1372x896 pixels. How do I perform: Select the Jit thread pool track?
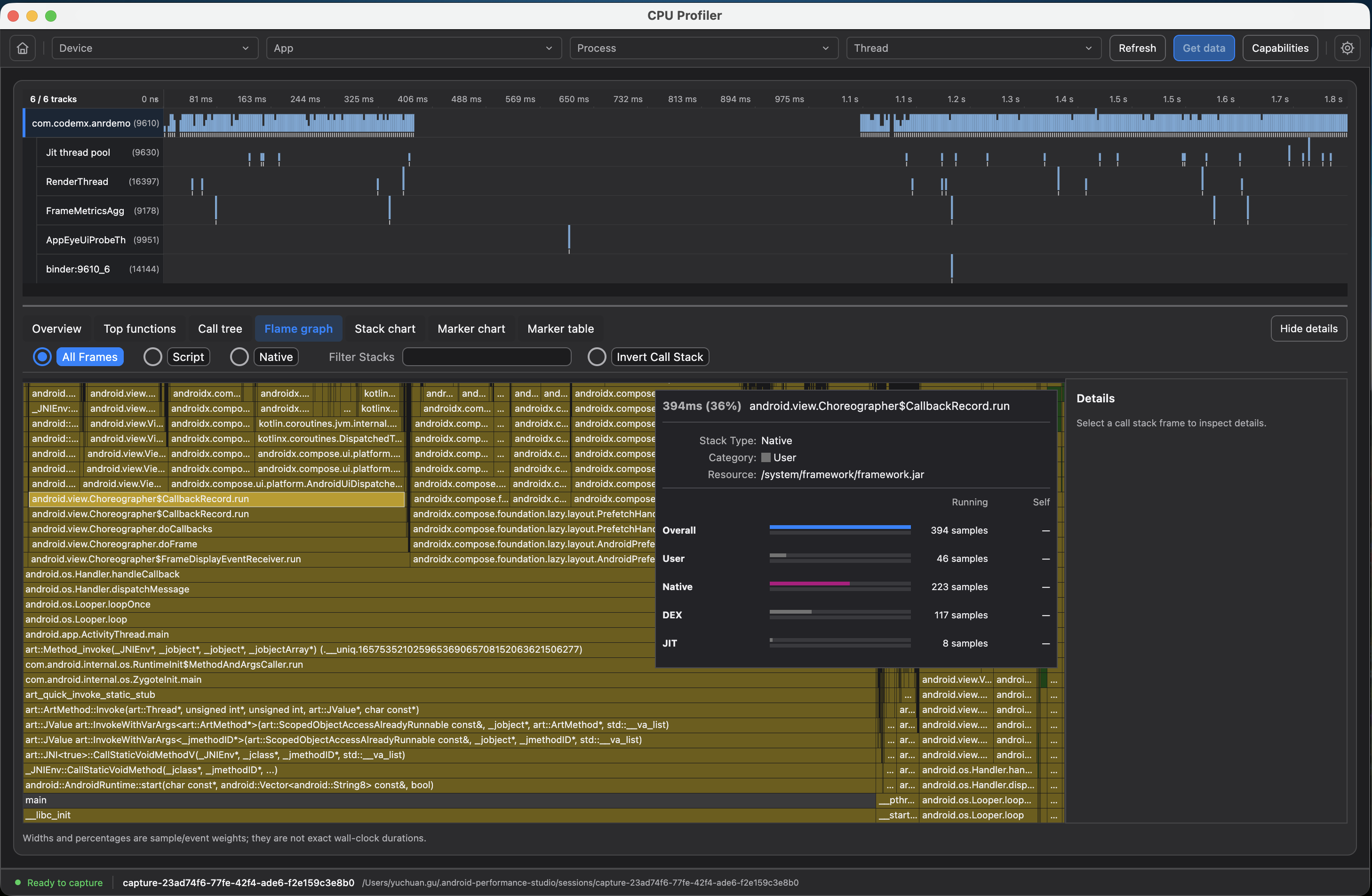point(100,152)
